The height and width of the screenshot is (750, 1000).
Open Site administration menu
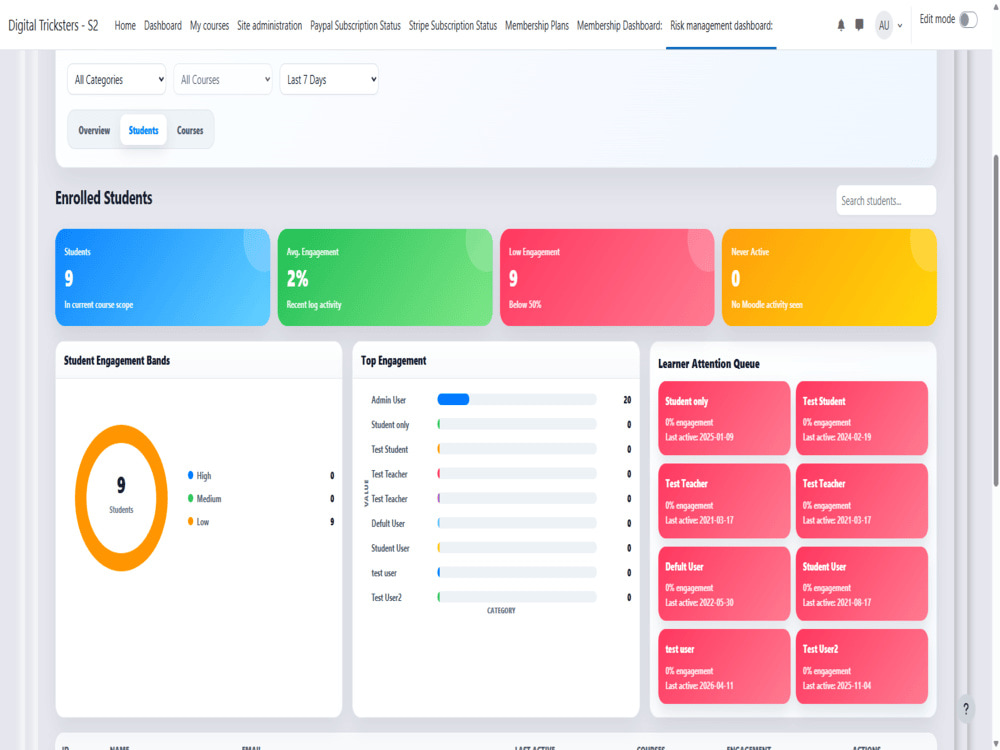point(269,26)
